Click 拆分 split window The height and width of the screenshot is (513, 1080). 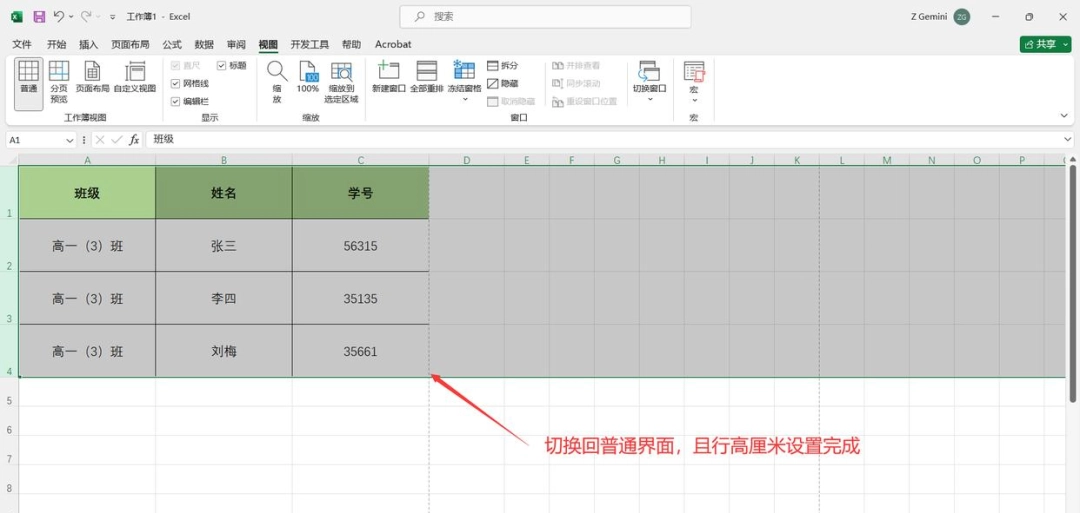click(503, 65)
